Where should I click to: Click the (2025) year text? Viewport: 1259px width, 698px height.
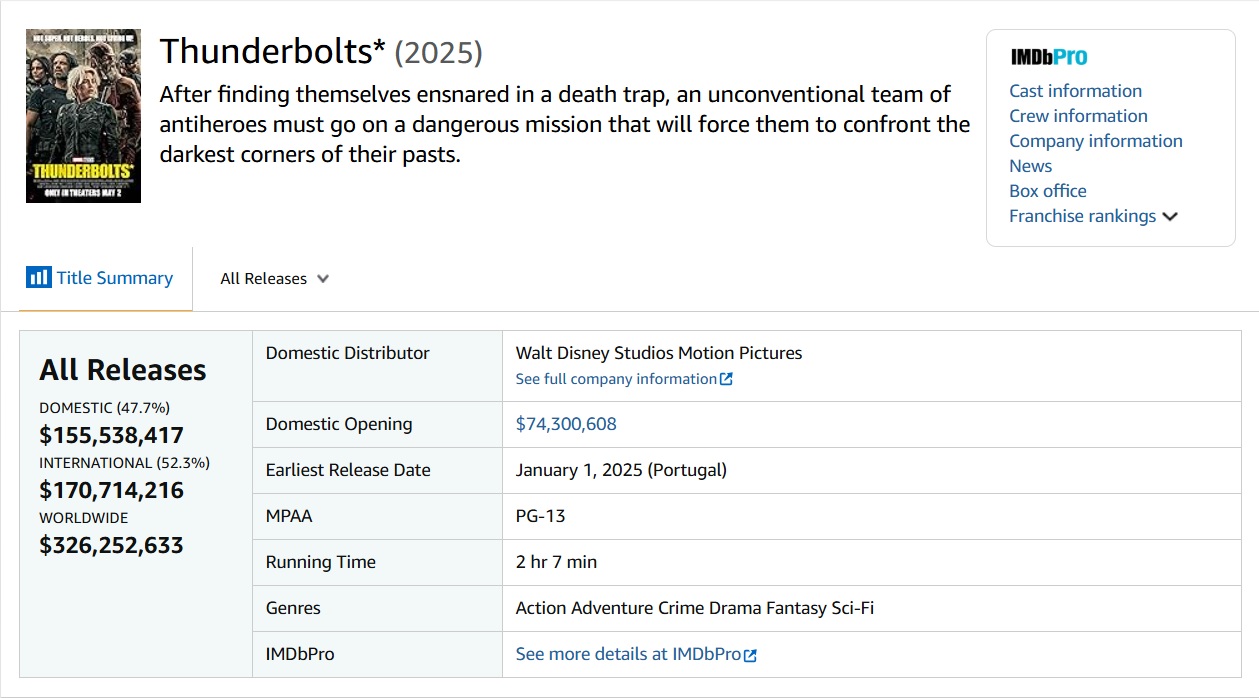(x=439, y=52)
